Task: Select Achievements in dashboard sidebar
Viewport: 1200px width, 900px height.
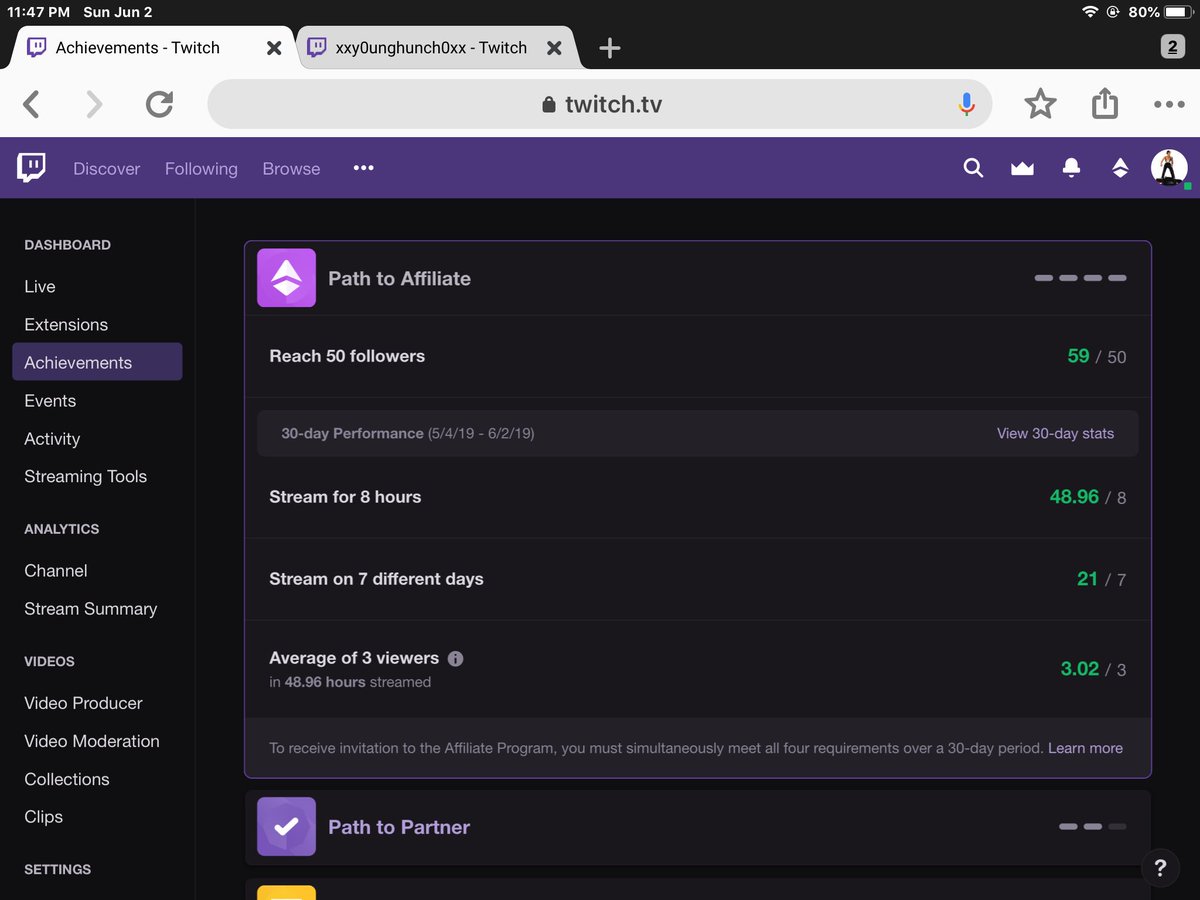Action: [97, 362]
